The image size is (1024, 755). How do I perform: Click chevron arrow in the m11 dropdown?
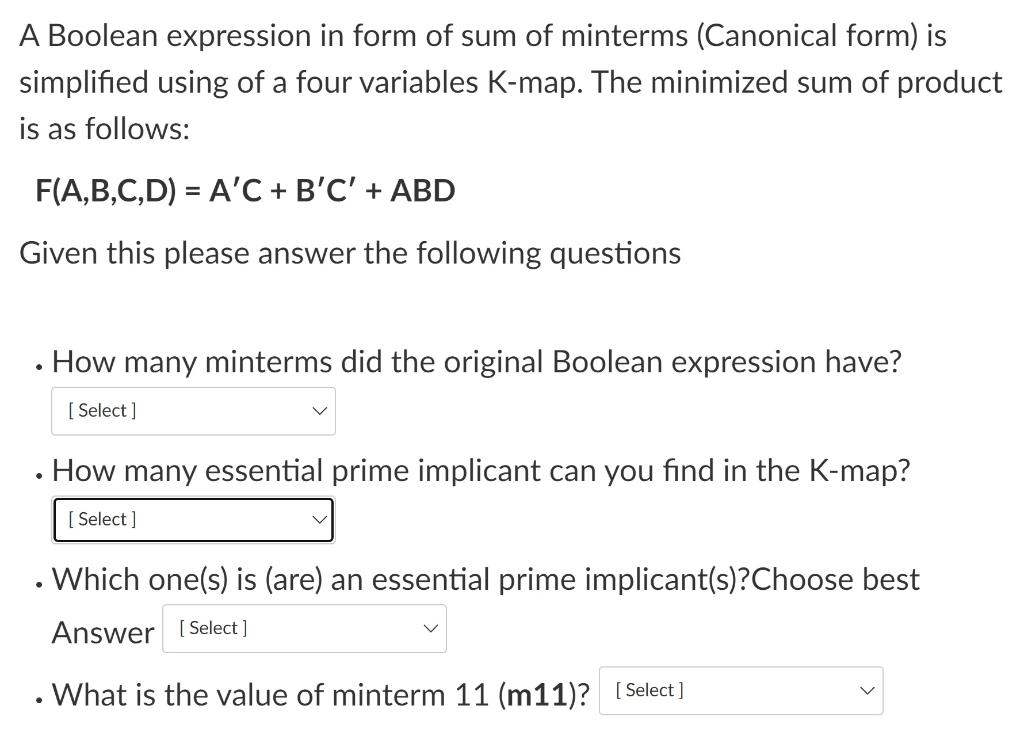[866, 691]
